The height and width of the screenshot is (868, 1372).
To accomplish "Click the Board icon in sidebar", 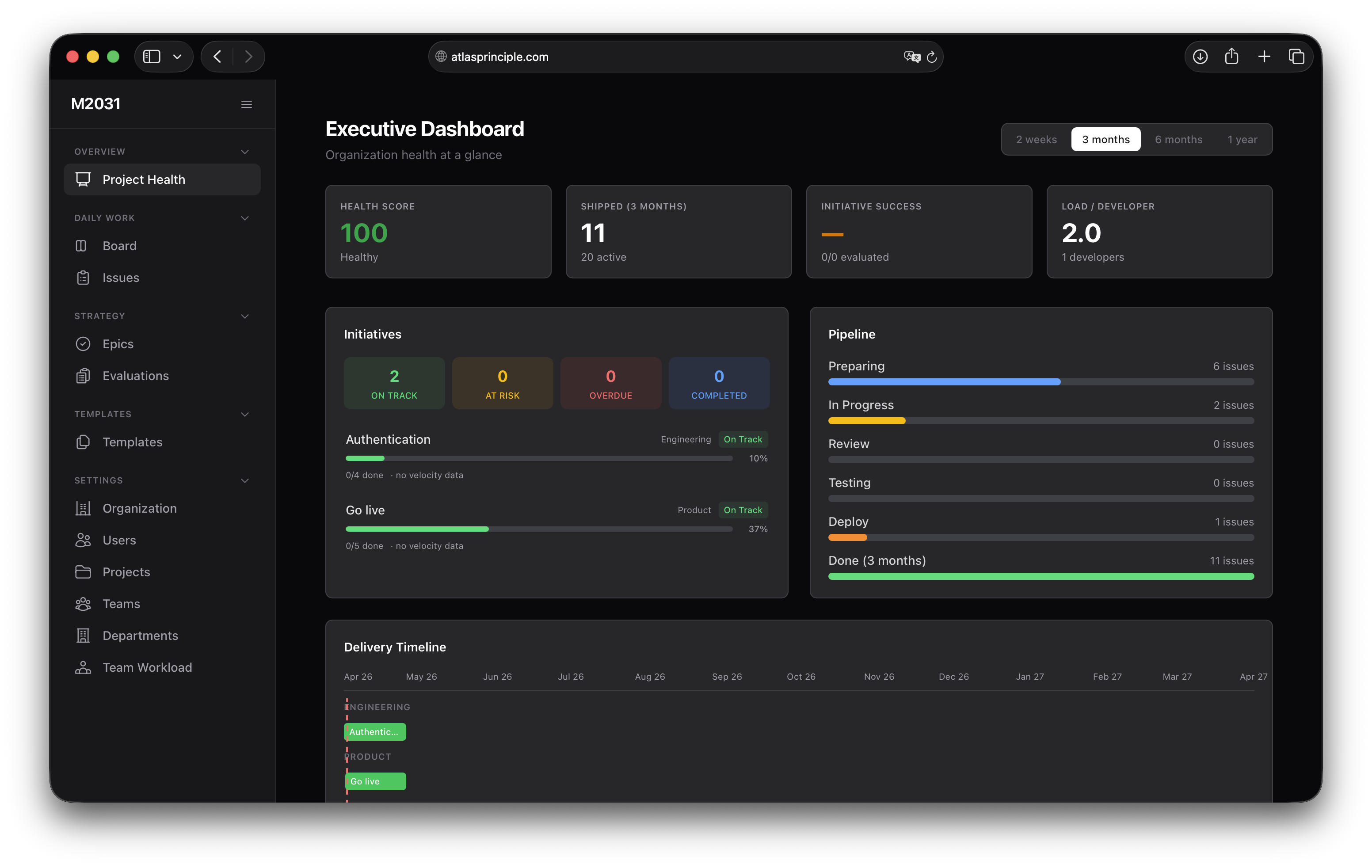I will 81,245.
